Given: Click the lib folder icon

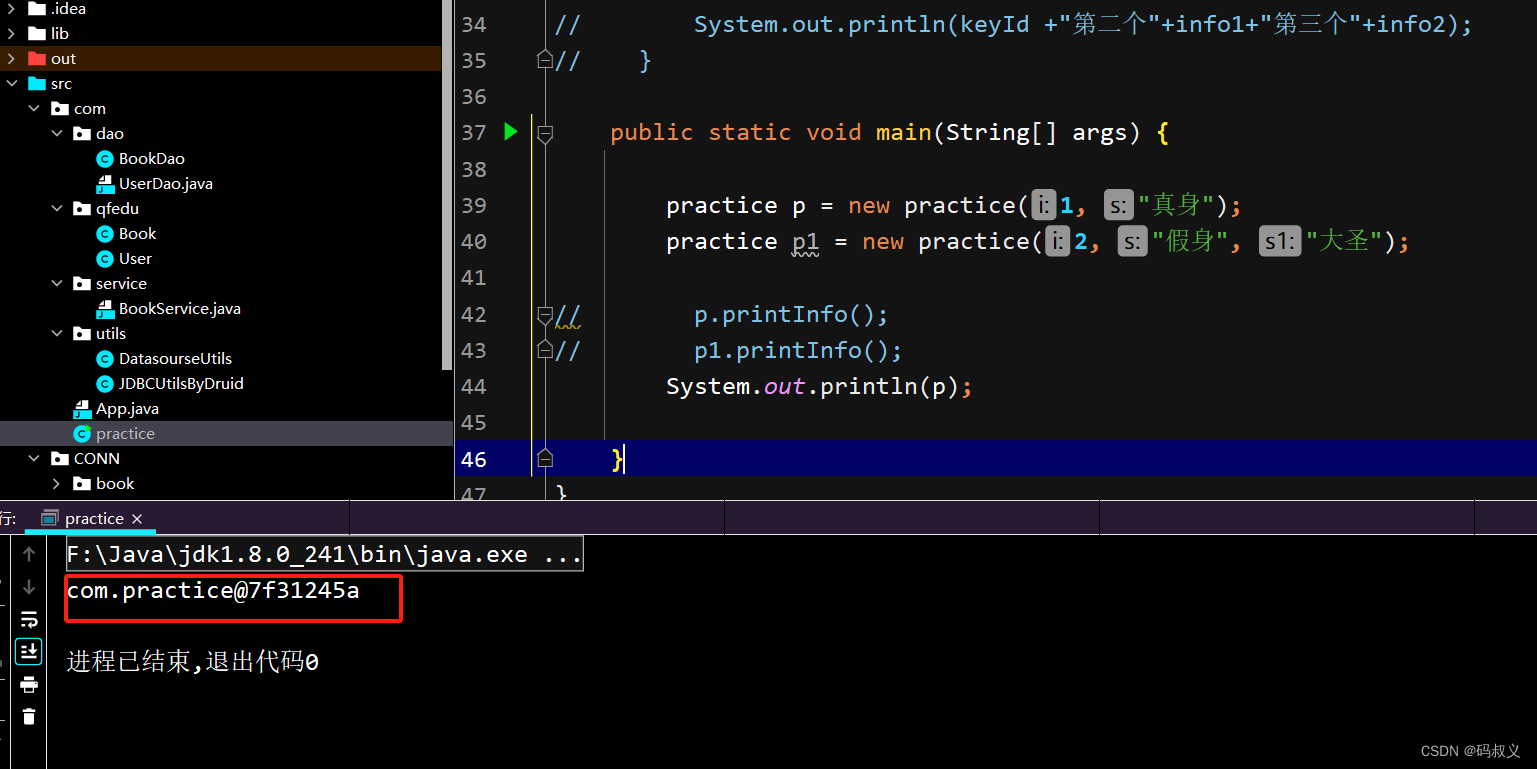Looking at the screenshot, I should click(x=37, y=34).
